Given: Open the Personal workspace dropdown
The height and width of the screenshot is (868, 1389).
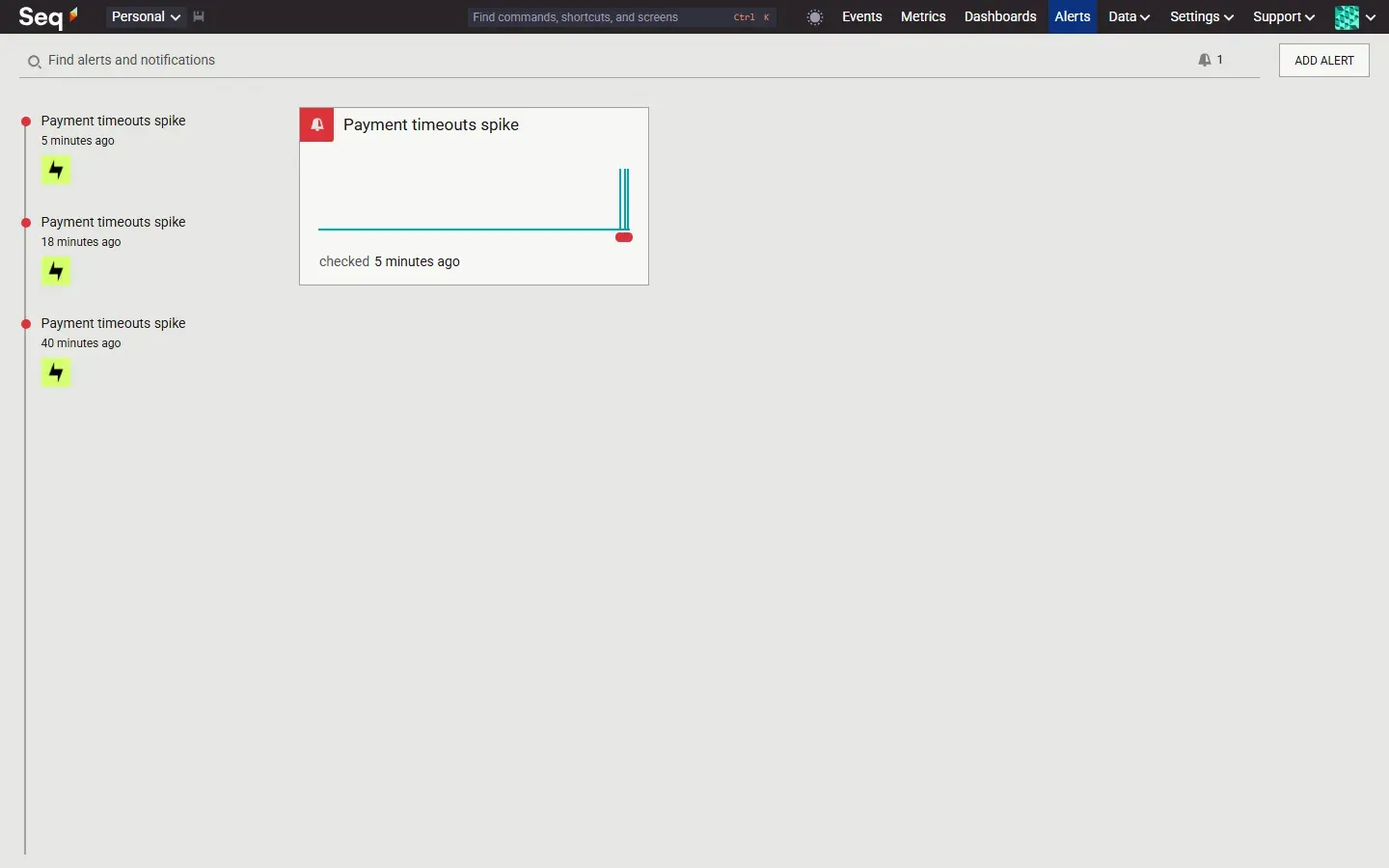Looking at the screenshot, I should [146, 16].
